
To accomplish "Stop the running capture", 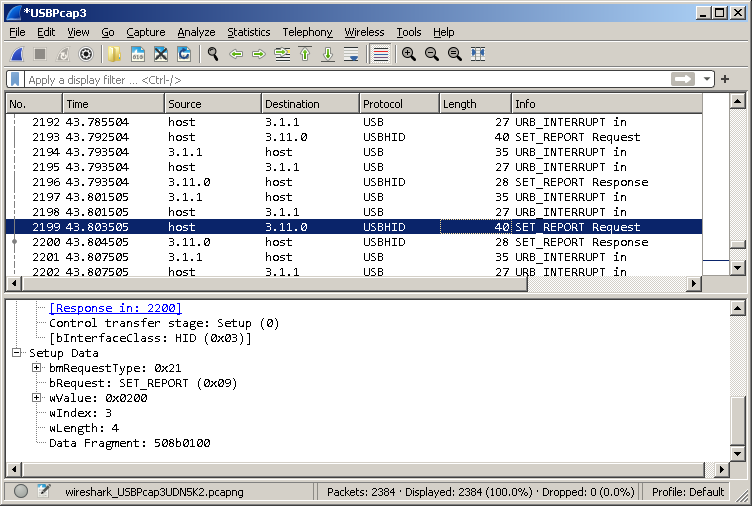I will point(40,54).
